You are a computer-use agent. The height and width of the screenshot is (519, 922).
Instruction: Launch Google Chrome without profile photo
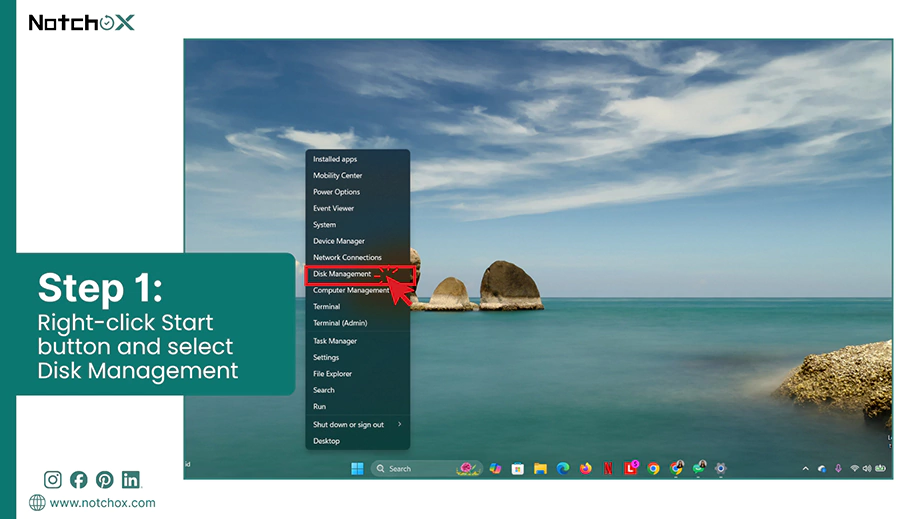(x=653, y=469)
